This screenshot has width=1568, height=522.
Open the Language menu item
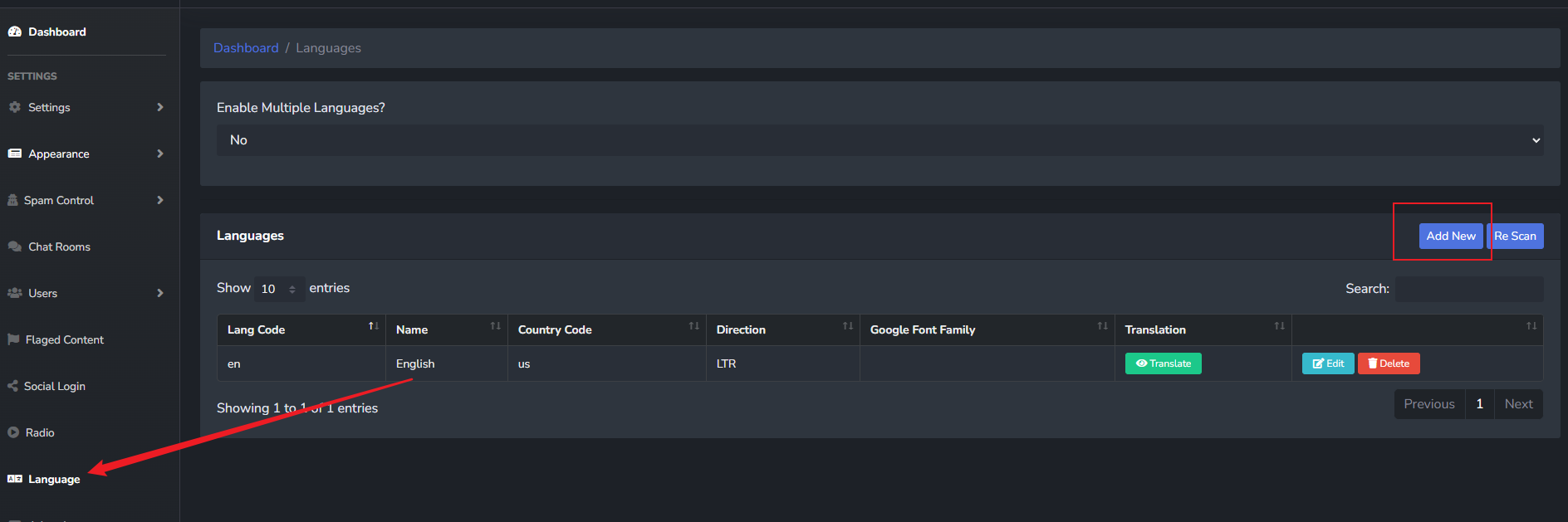tap(54, 479)
